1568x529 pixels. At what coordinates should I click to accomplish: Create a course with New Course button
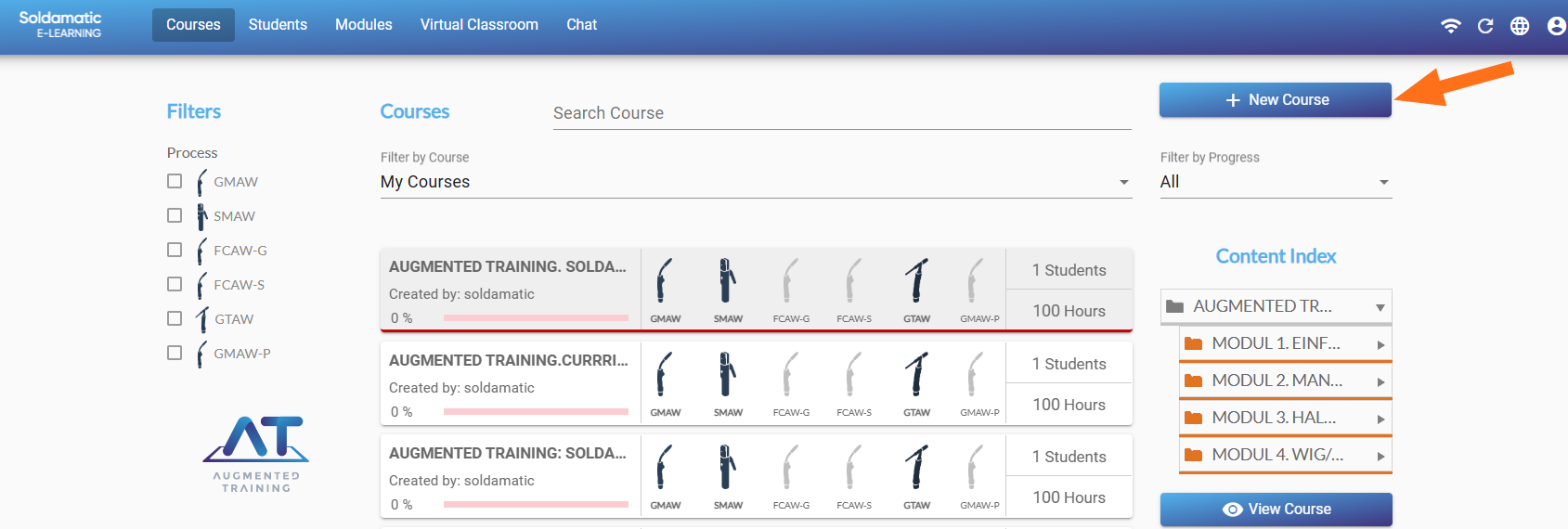pos(1275,100)
